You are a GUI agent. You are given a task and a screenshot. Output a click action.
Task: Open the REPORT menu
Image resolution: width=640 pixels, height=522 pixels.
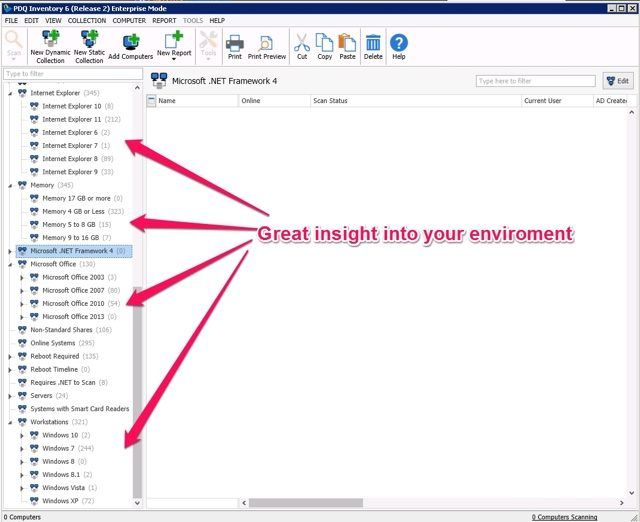pos(164,20)
